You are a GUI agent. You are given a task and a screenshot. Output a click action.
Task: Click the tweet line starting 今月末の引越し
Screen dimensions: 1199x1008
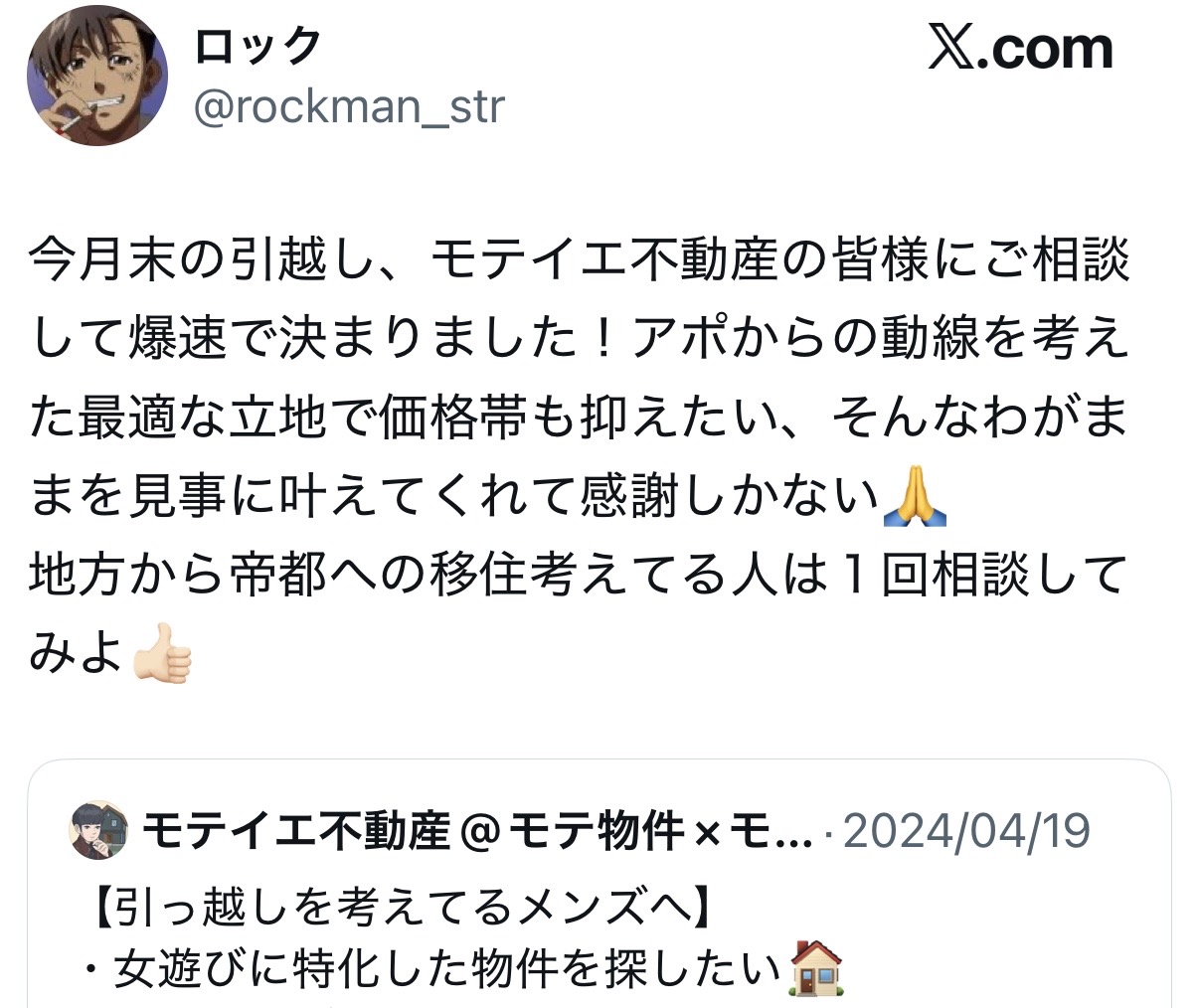pyautogui.click(x=580, y=262)
